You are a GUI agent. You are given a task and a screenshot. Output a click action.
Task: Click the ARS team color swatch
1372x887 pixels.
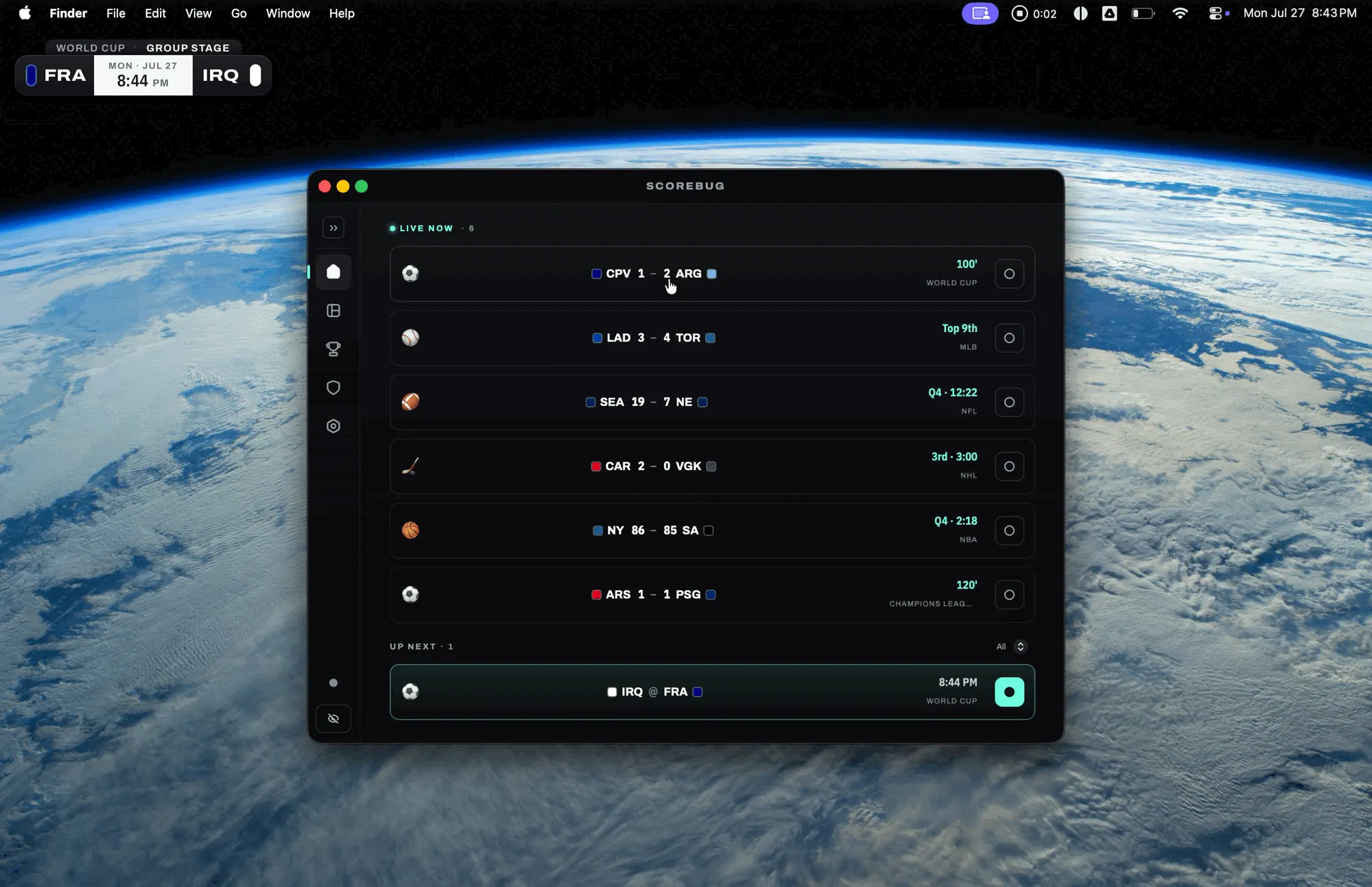596,595
